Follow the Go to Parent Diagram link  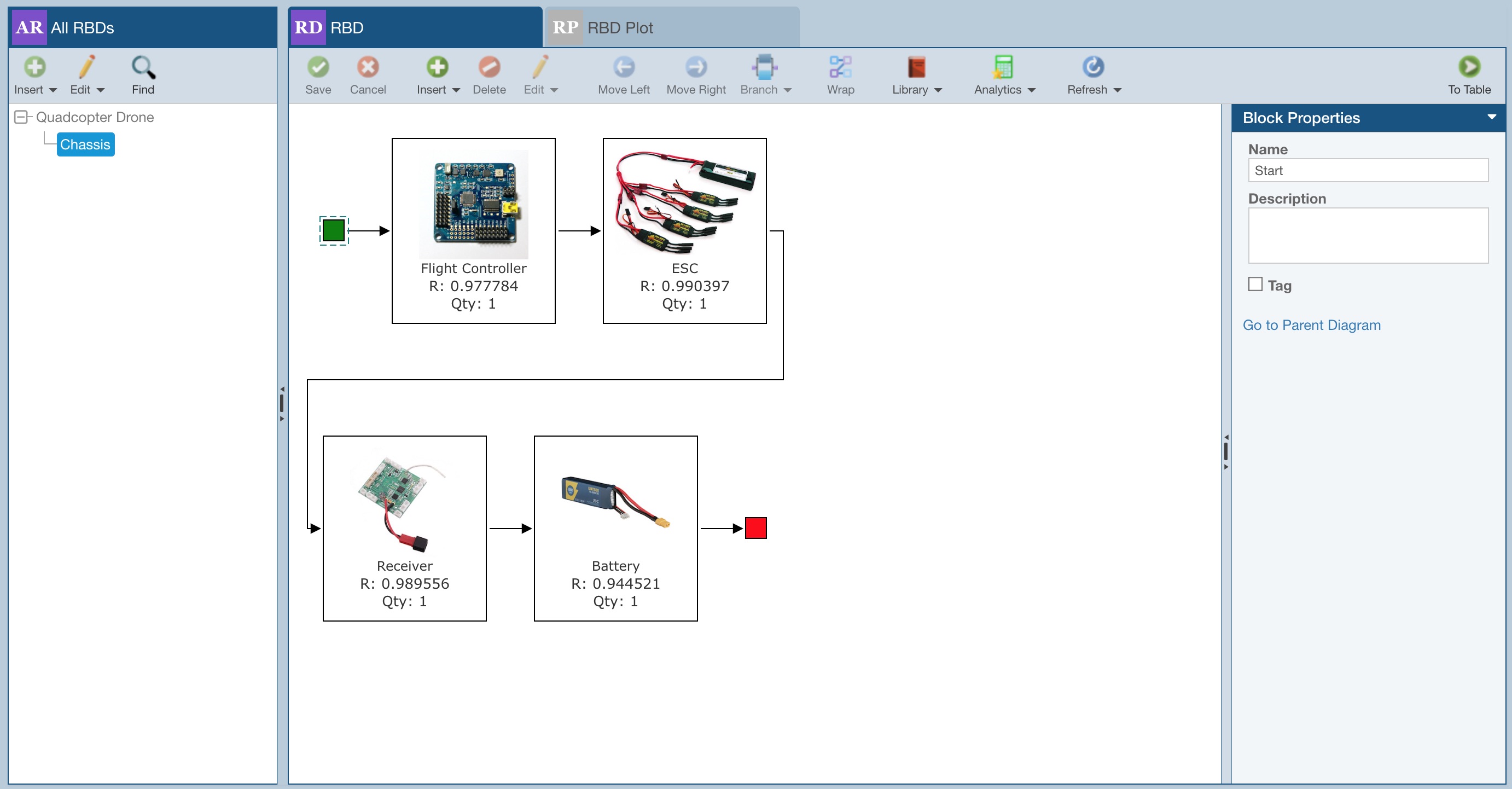1311,324
